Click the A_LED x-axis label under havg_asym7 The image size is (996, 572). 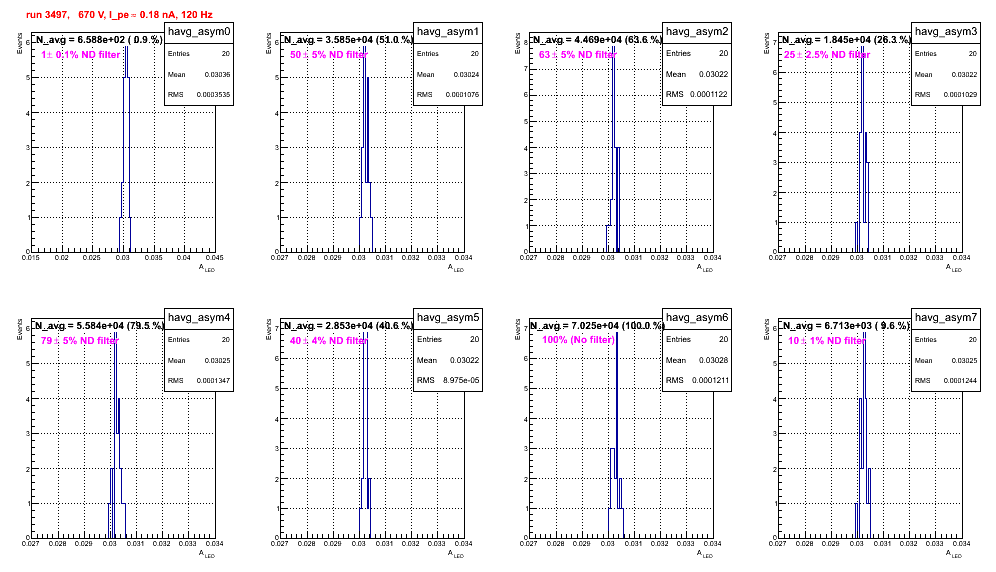coord(954,554)
